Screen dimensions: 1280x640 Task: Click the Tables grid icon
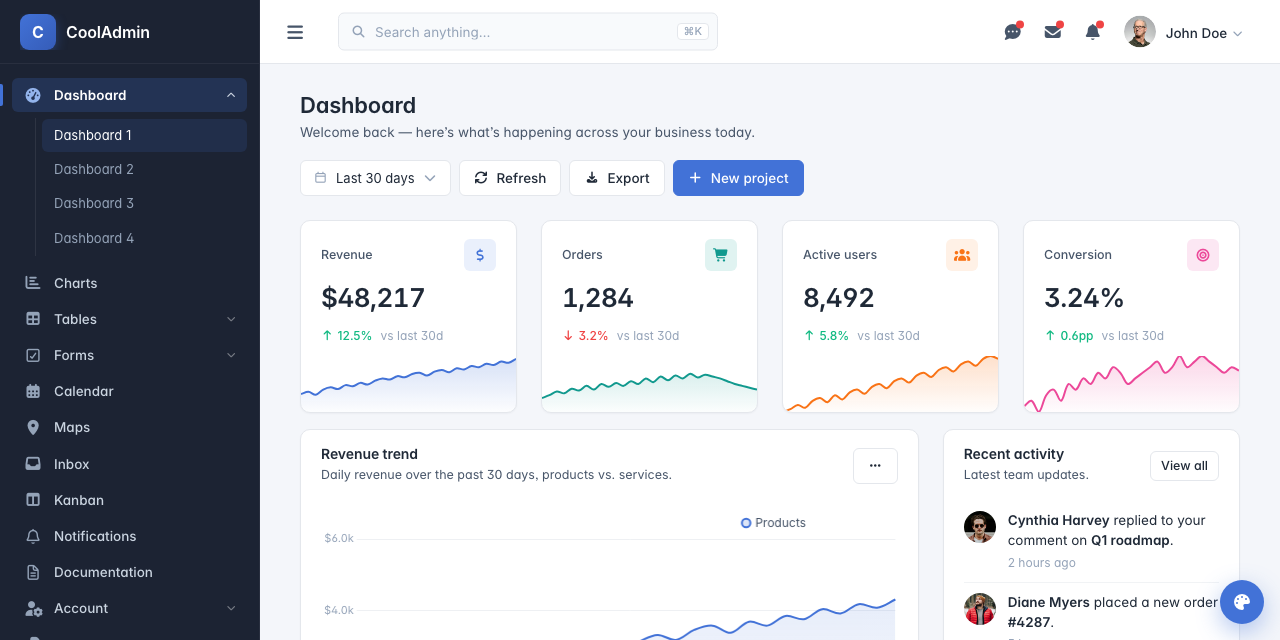point(33,319)
